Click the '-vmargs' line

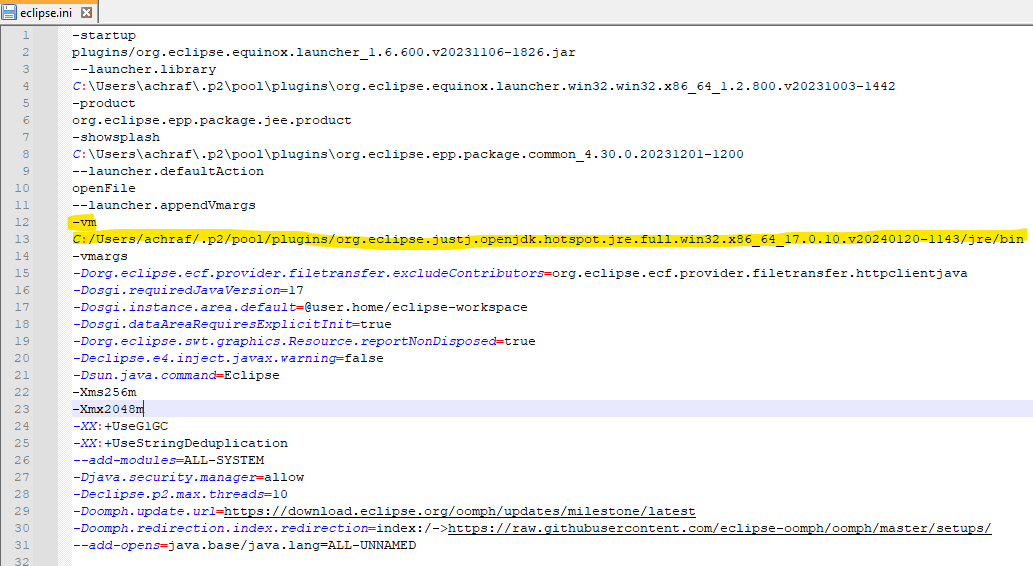click(x=100, y=256)
